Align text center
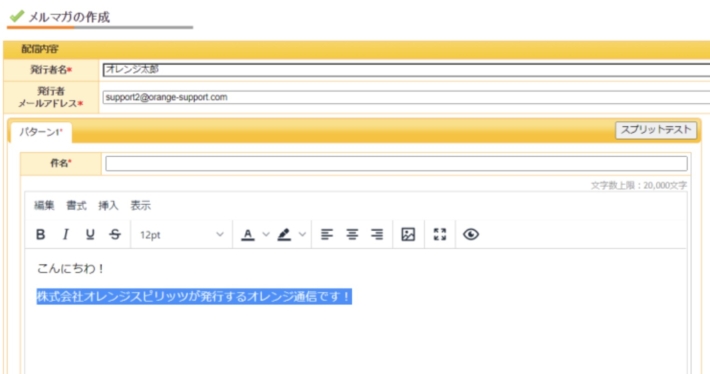This screenshot has width=710, height=374. pos(352,234)
